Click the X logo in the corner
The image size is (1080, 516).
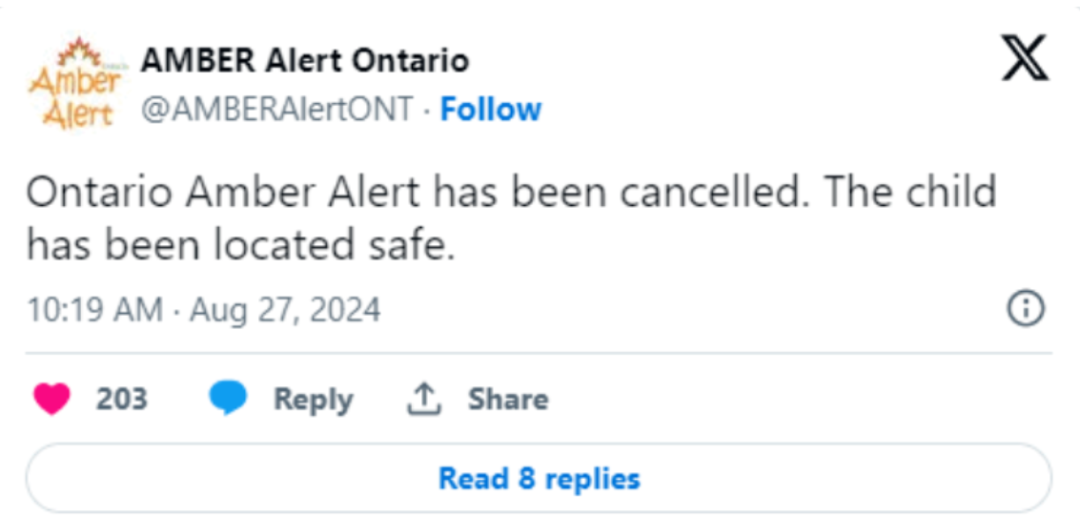tap(1024, 57)
